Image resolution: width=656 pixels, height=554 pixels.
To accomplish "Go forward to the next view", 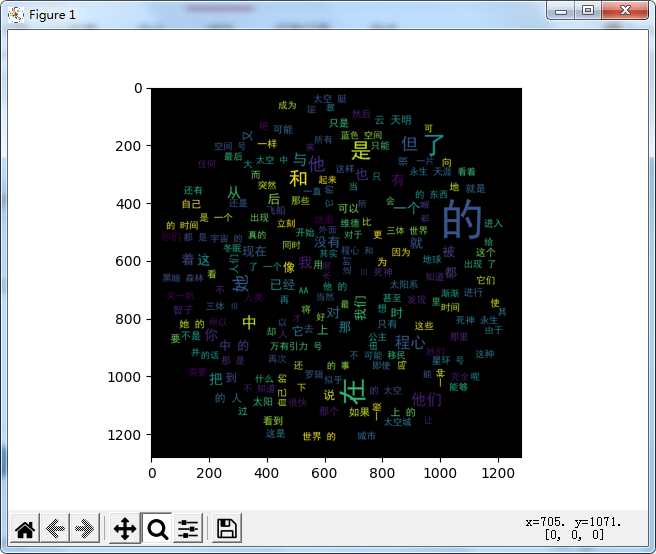I will pyautogui.click(x=85, y=529).
